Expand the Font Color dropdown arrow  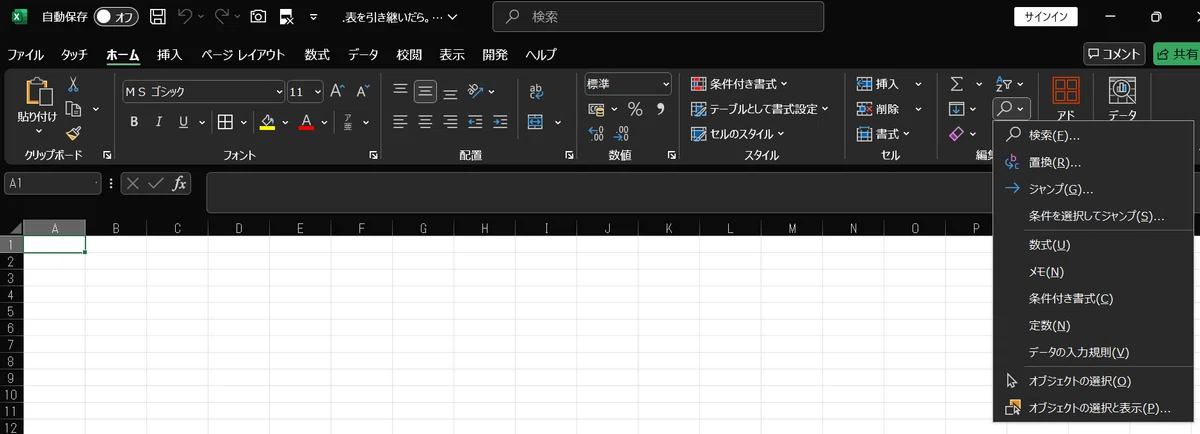326,122
